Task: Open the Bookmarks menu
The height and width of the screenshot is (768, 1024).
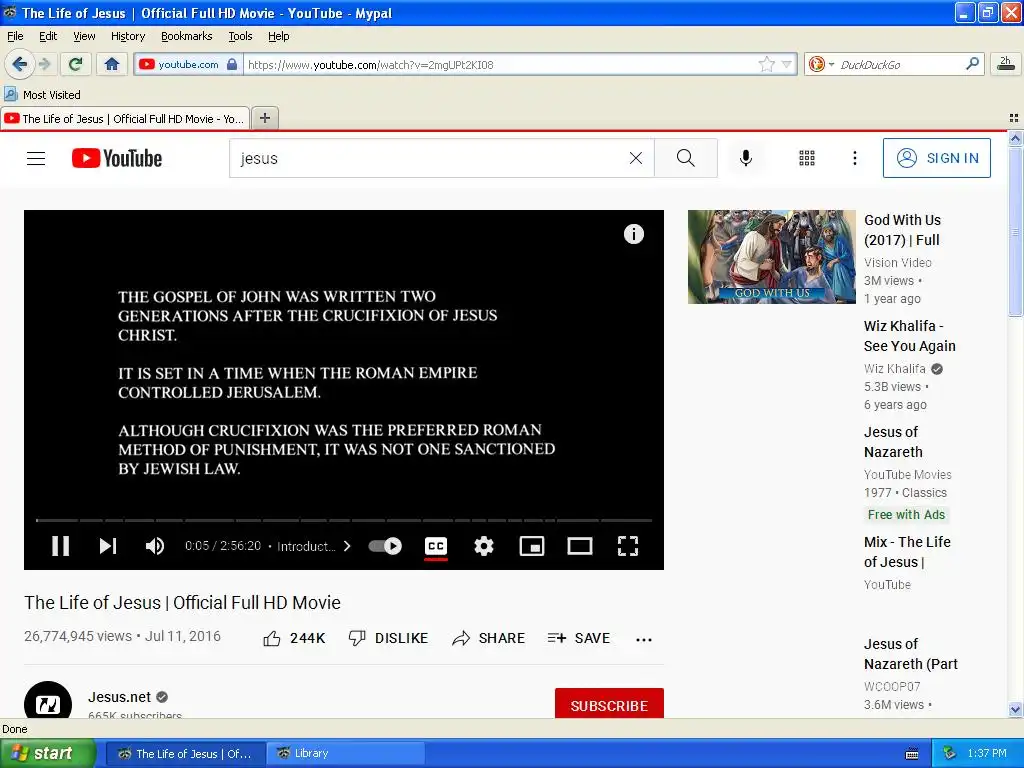Action: (x=186, y=36)
